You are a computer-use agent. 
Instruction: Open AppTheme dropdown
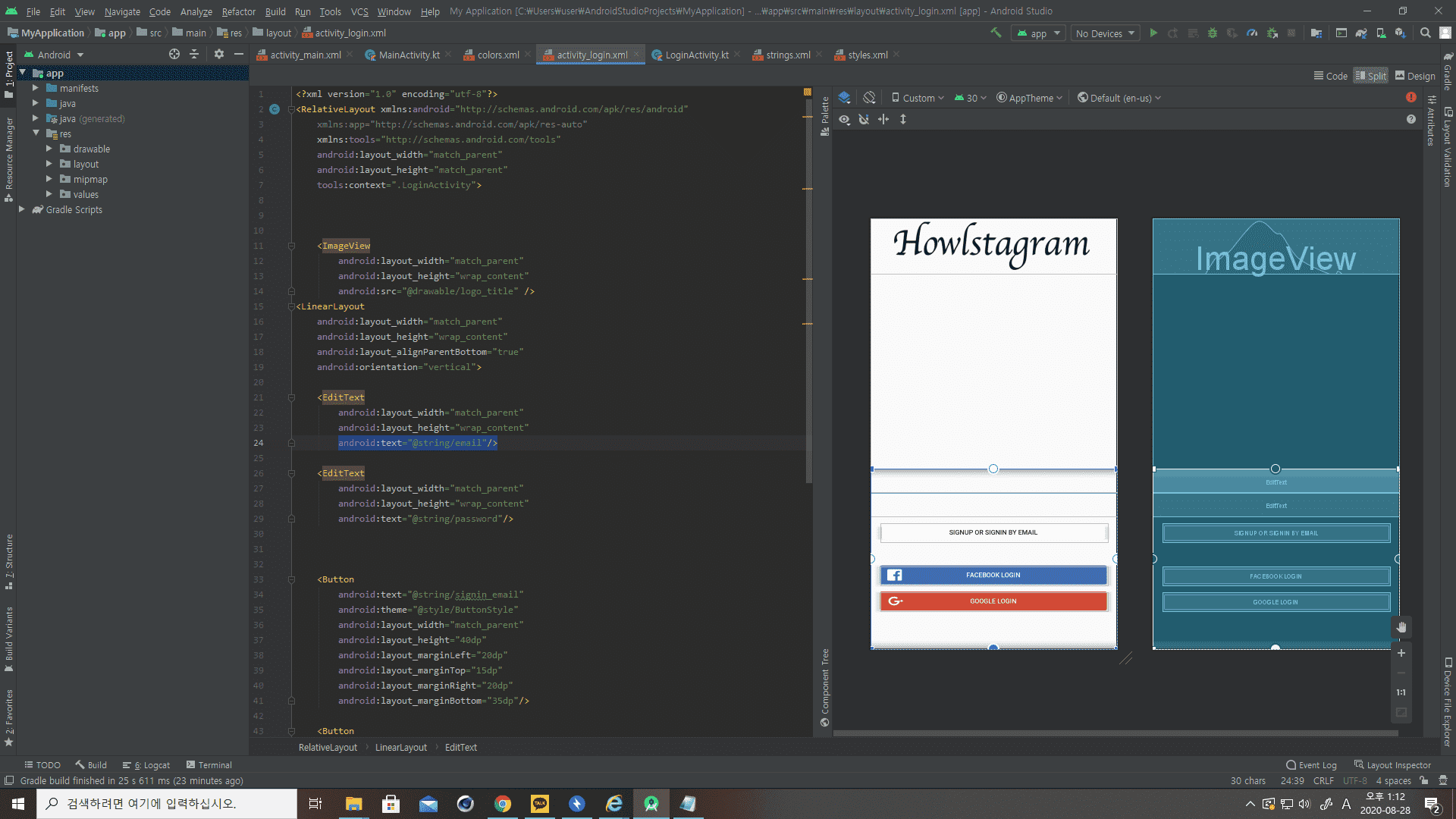[1030, 98]
